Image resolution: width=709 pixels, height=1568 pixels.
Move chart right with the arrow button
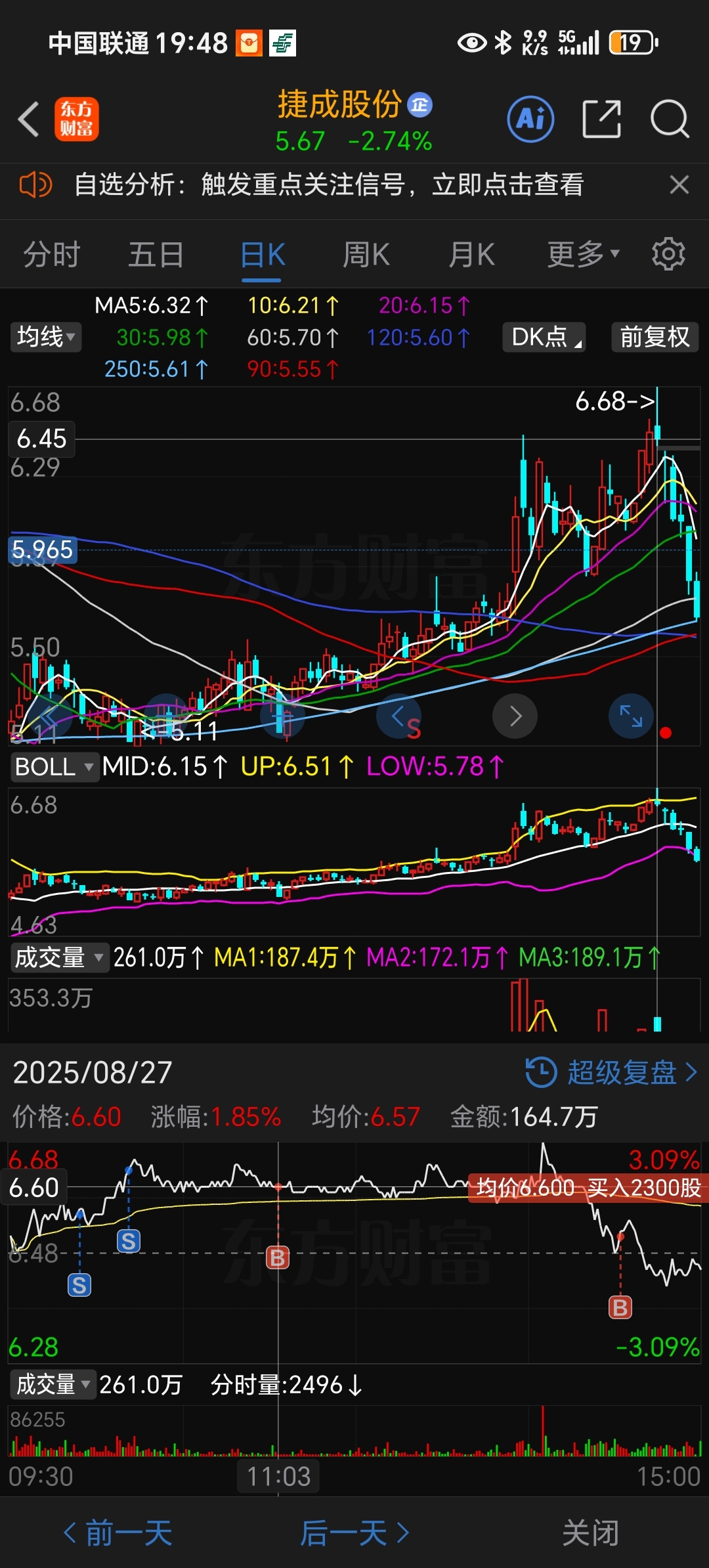point(515,716)
